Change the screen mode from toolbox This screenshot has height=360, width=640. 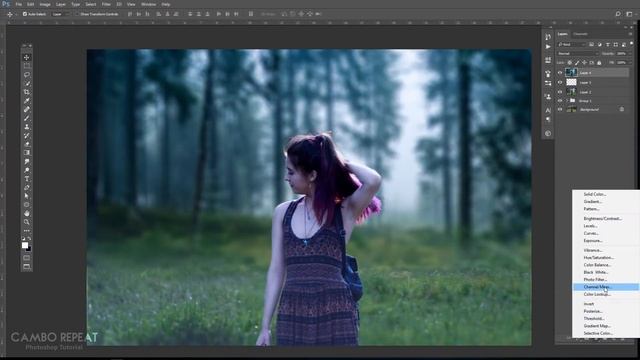coord(27,267)
